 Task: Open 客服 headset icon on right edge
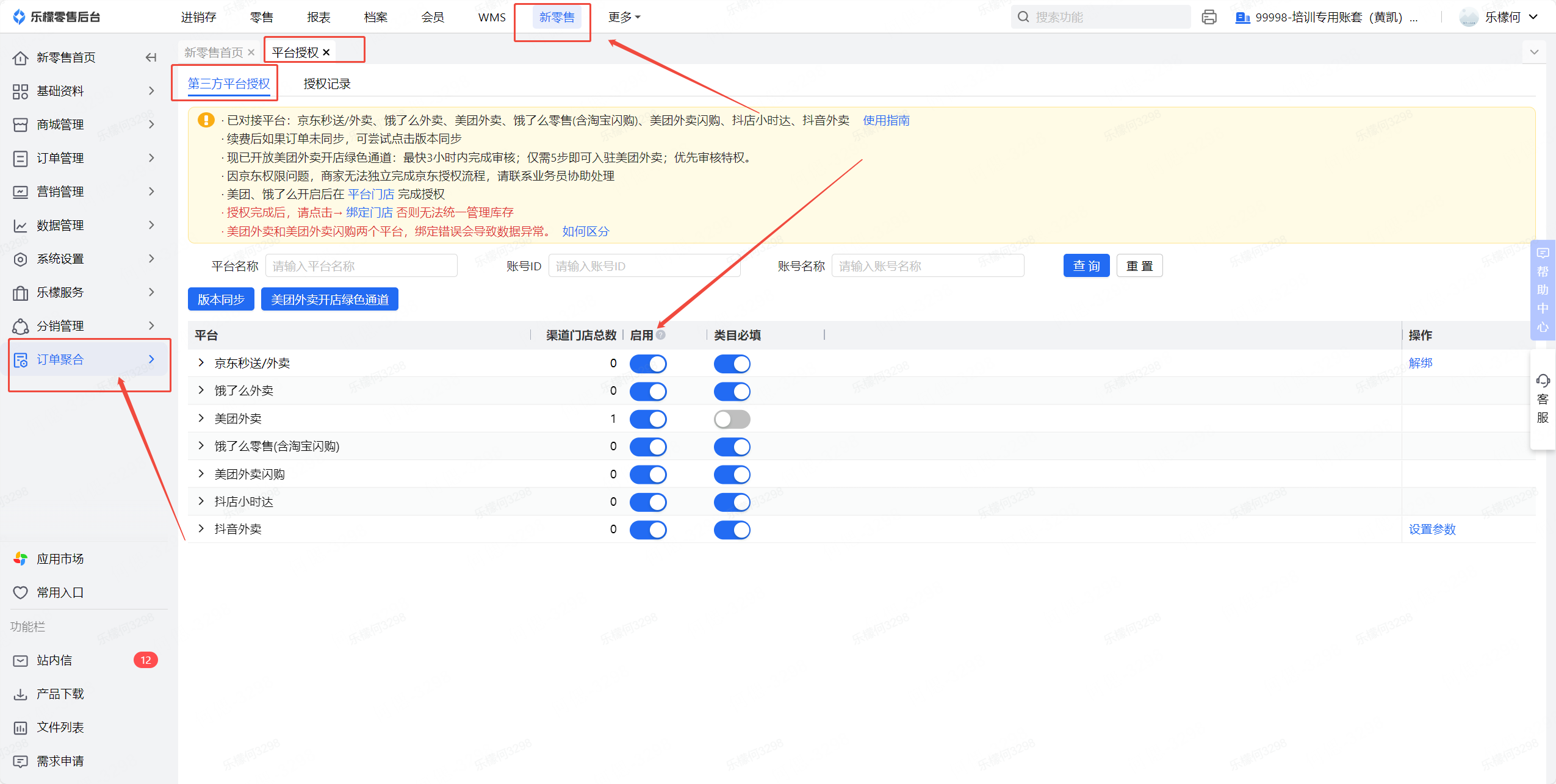(1543, 381)
